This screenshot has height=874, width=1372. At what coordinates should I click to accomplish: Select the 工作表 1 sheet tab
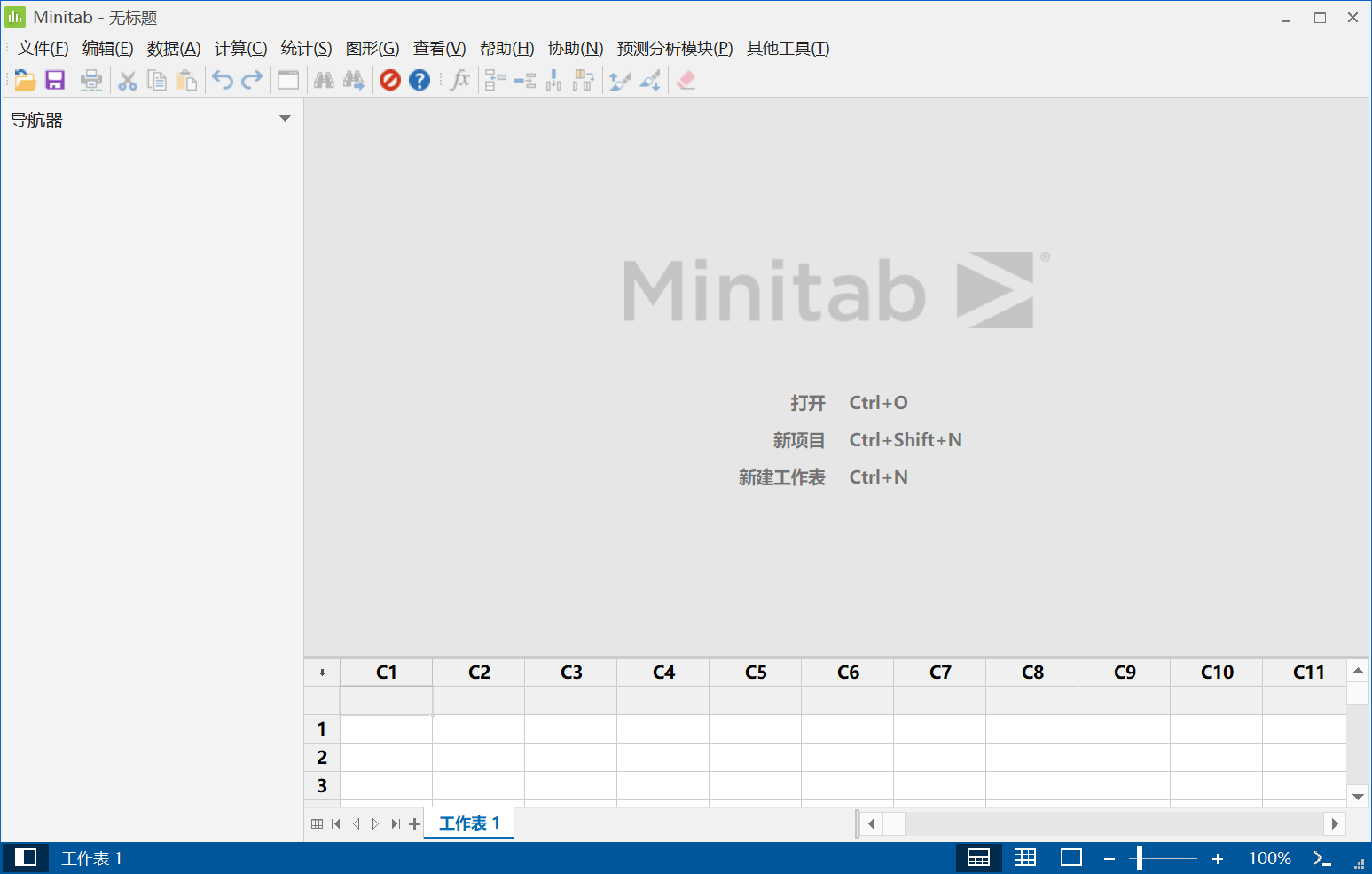(469, 823)
